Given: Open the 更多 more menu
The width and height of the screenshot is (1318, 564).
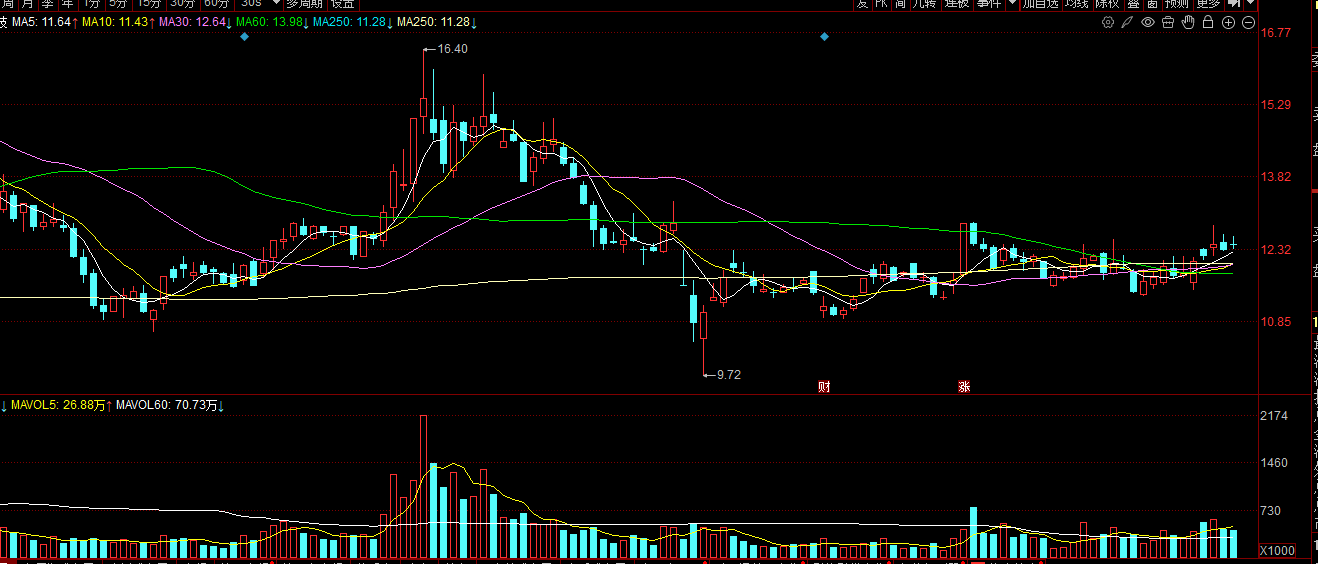Looking at the screenshot, I should point(1208,4).
